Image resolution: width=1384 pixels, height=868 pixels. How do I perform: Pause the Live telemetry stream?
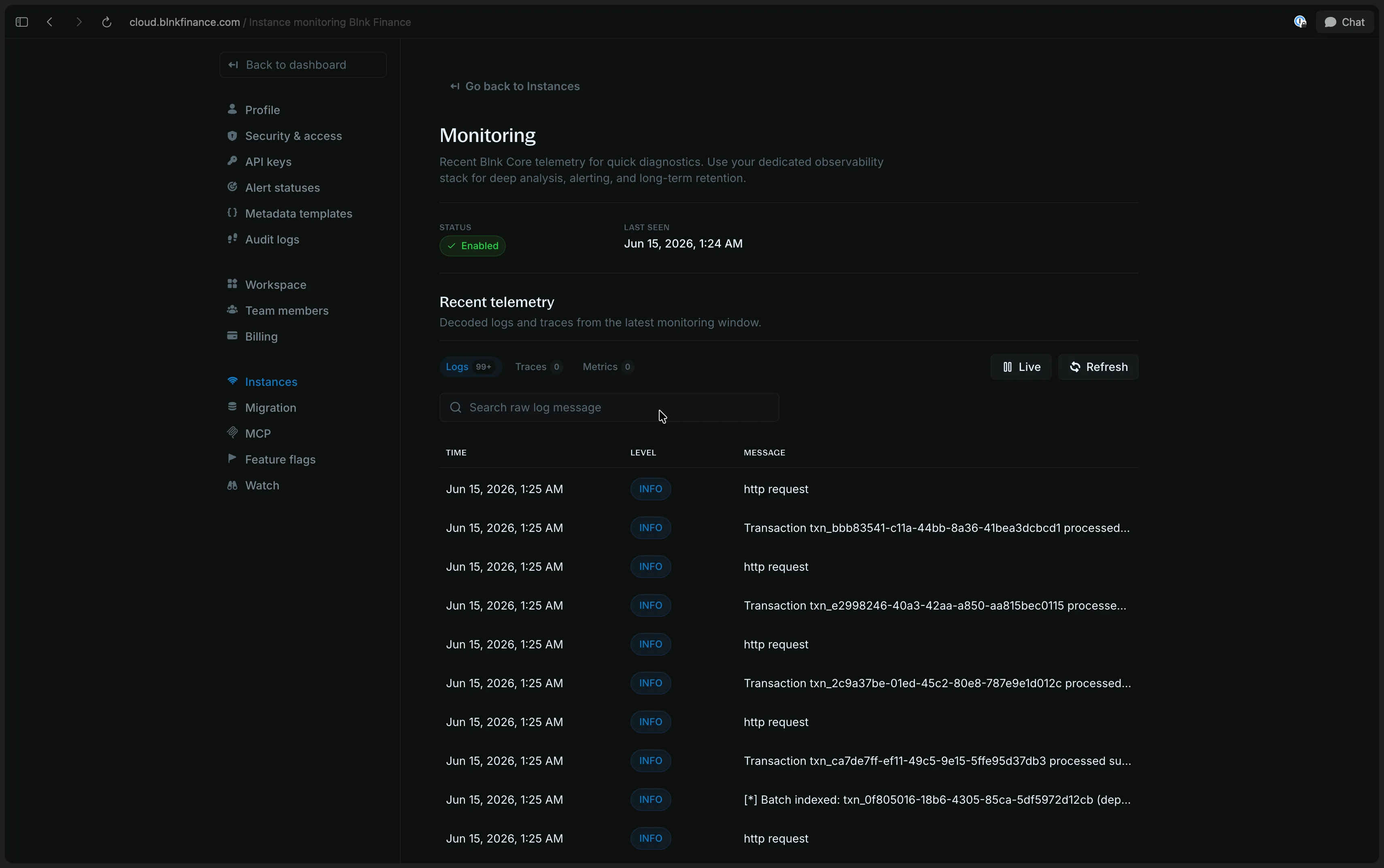[x=1021, y=367]
